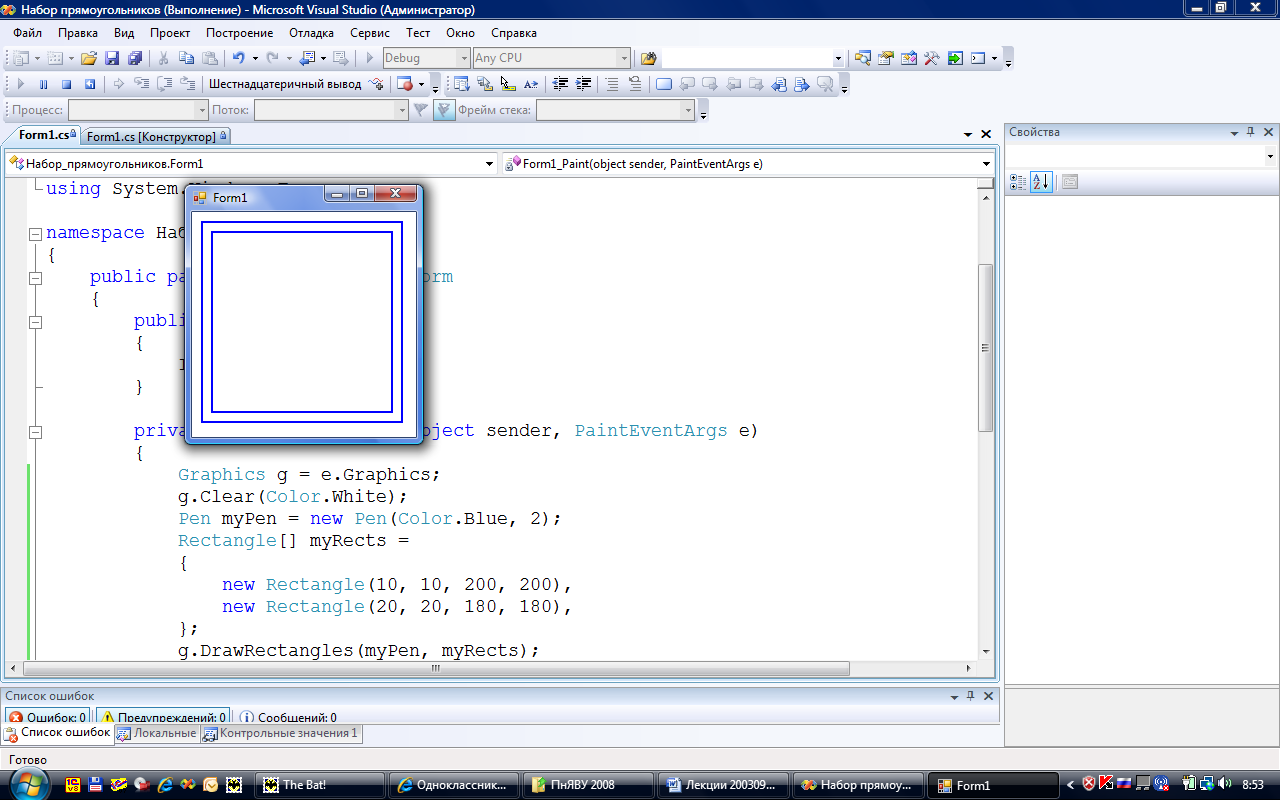Click the Increase Indent icon
The width and height of the screenshot is (1280, 800).
(x=583, y=84)
